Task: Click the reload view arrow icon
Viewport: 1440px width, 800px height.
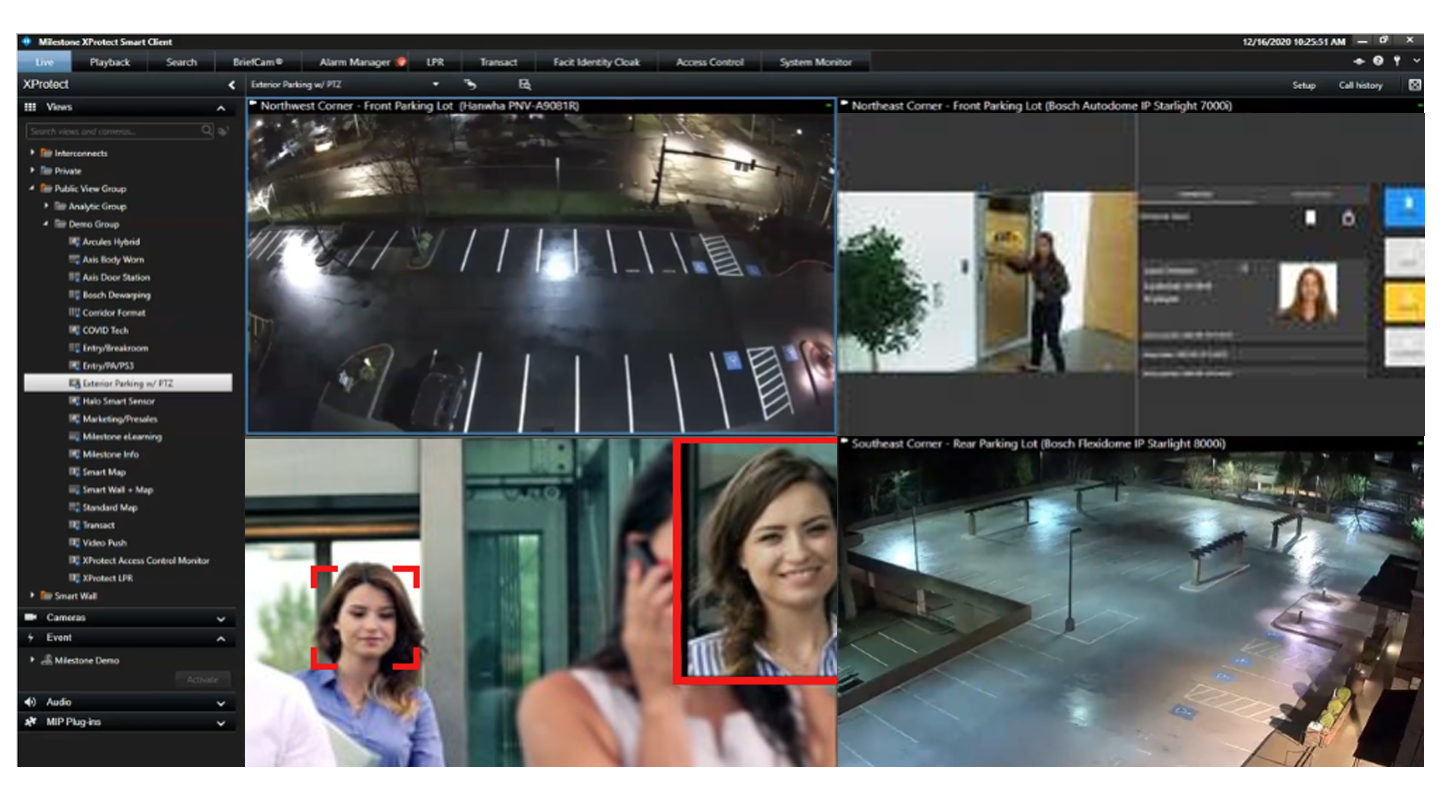Action: (x=470, y=85)
